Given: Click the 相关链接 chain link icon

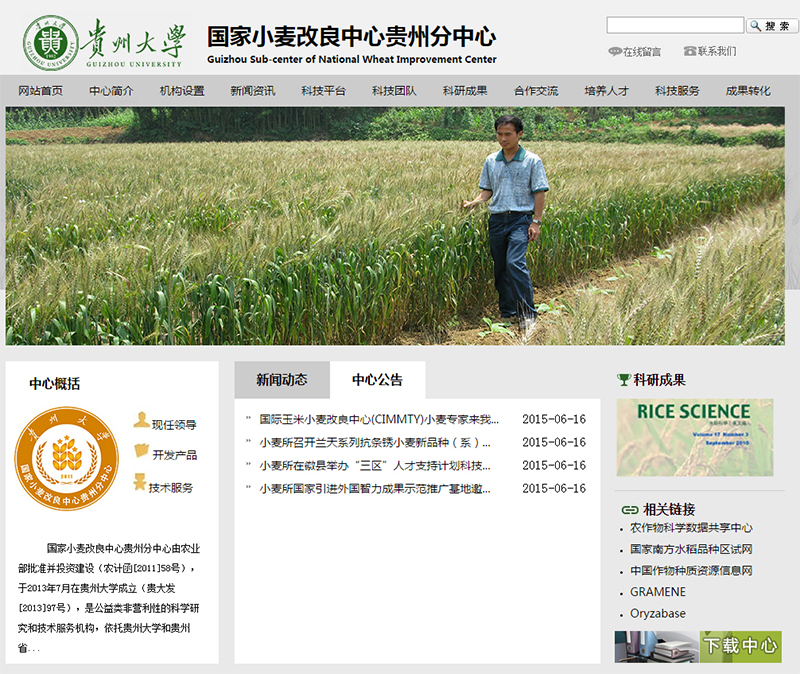Looking at the screenshot, I should click(x=629, y=509).
